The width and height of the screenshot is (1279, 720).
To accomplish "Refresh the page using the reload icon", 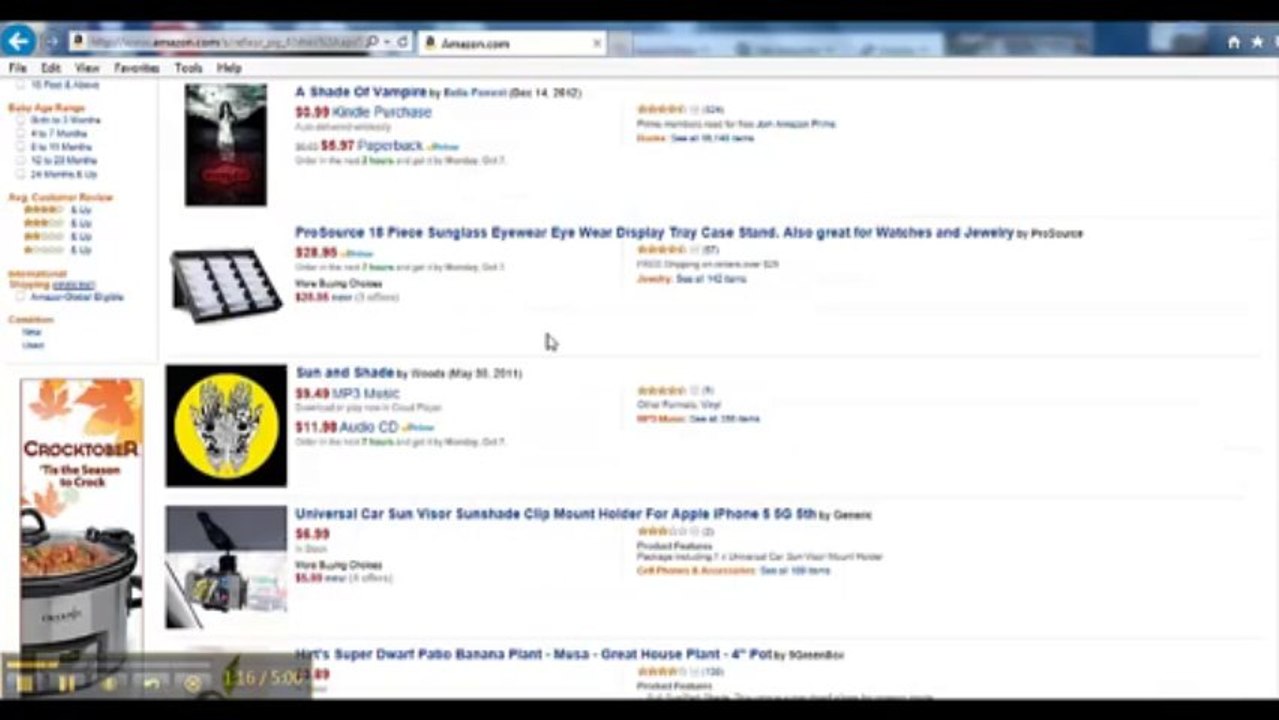I will pos(402,42).
